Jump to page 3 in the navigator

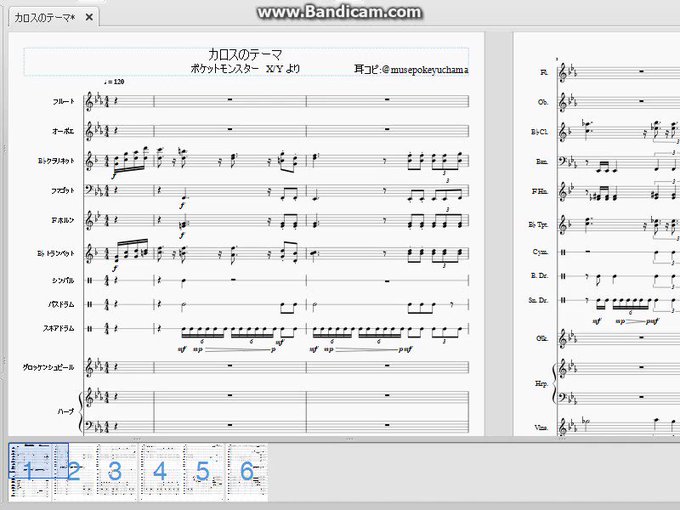[115, 472]
